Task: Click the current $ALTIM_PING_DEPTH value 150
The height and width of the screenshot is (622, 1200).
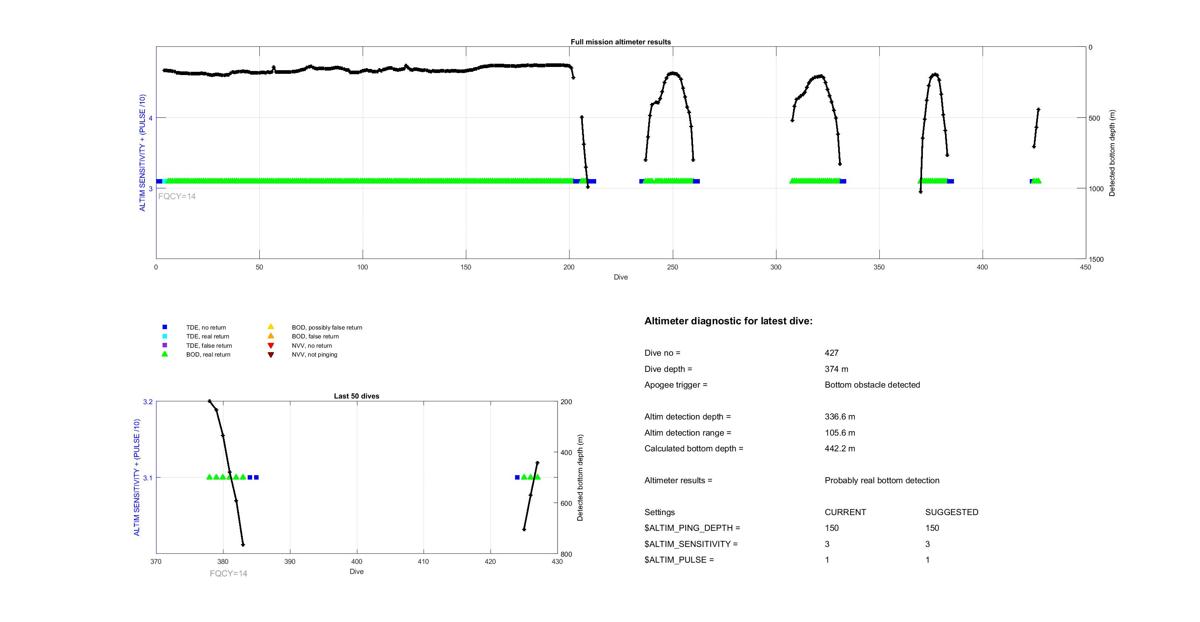Action: [832, 528]
